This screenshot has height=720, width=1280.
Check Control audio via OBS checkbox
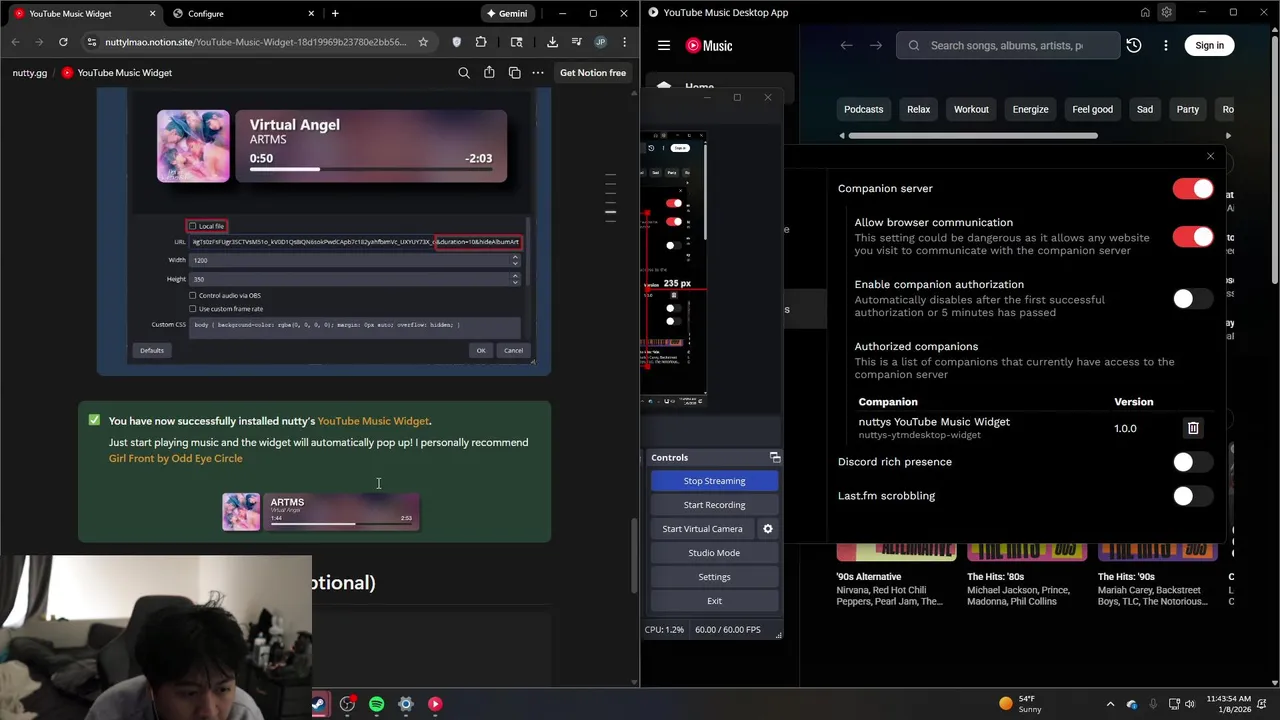[193, 295]
